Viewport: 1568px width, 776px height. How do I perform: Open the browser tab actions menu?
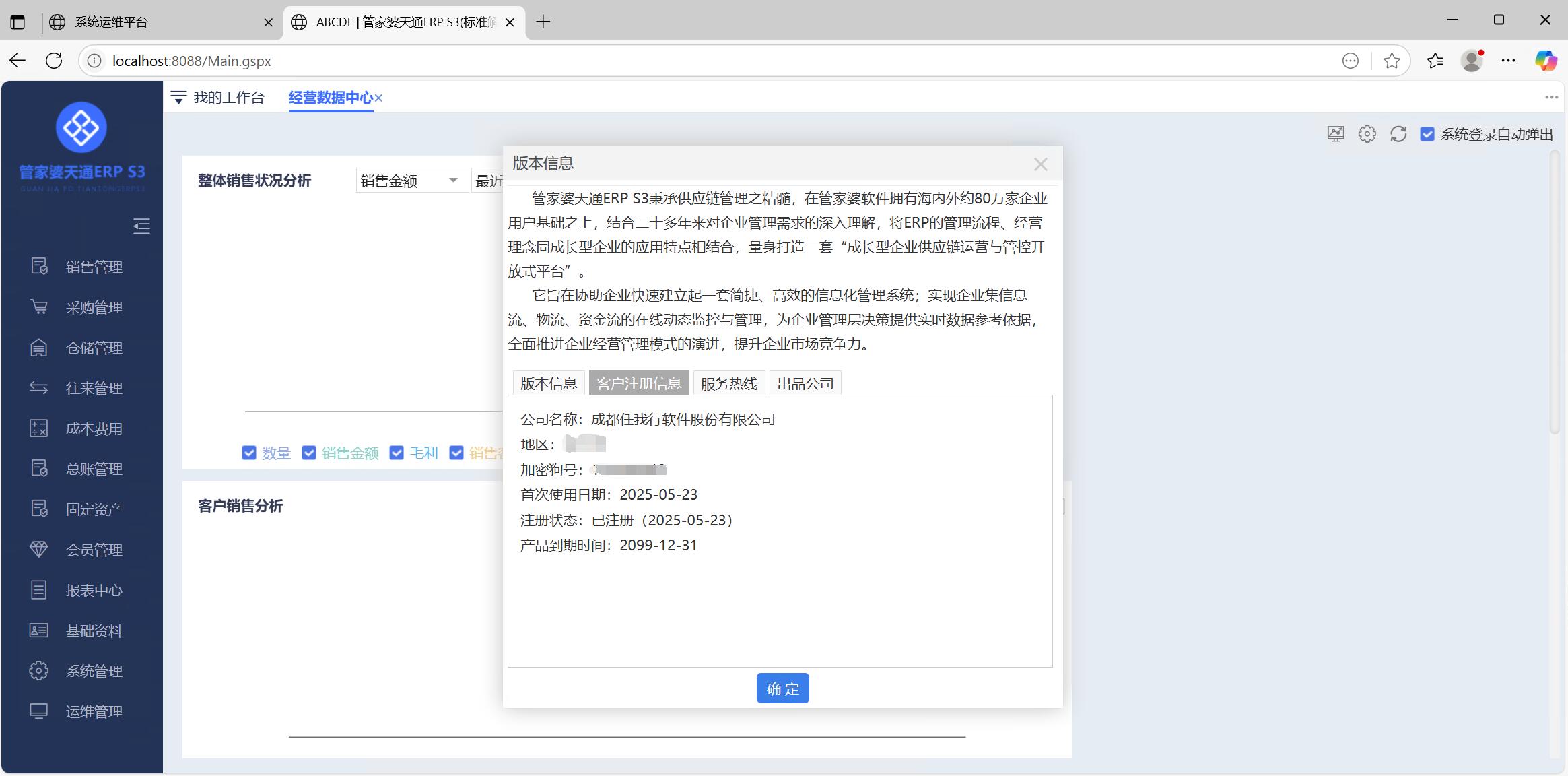pos(18,22)
